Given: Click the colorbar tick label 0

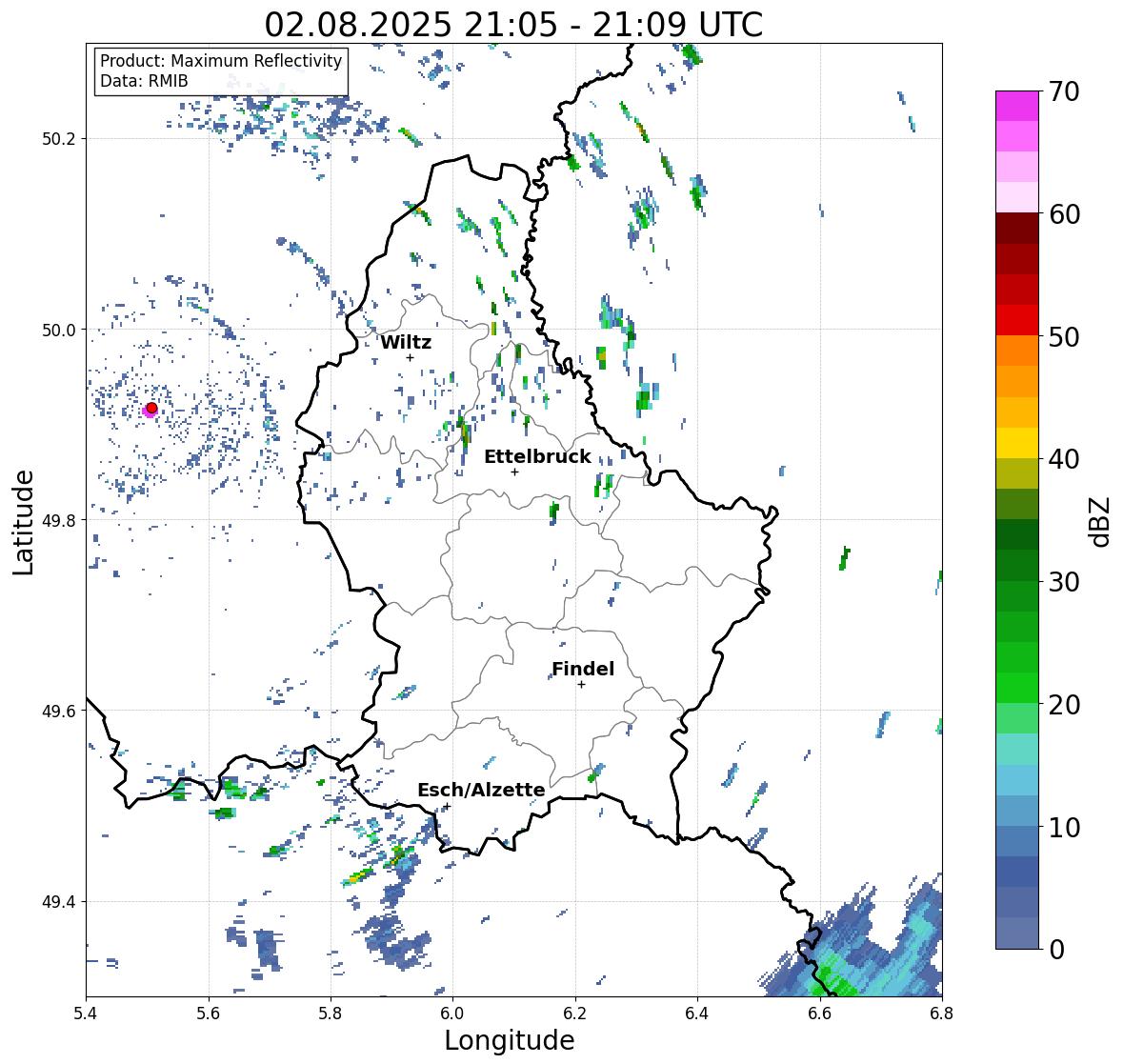Looking at the screenshot, I should tap(1056, 950).
